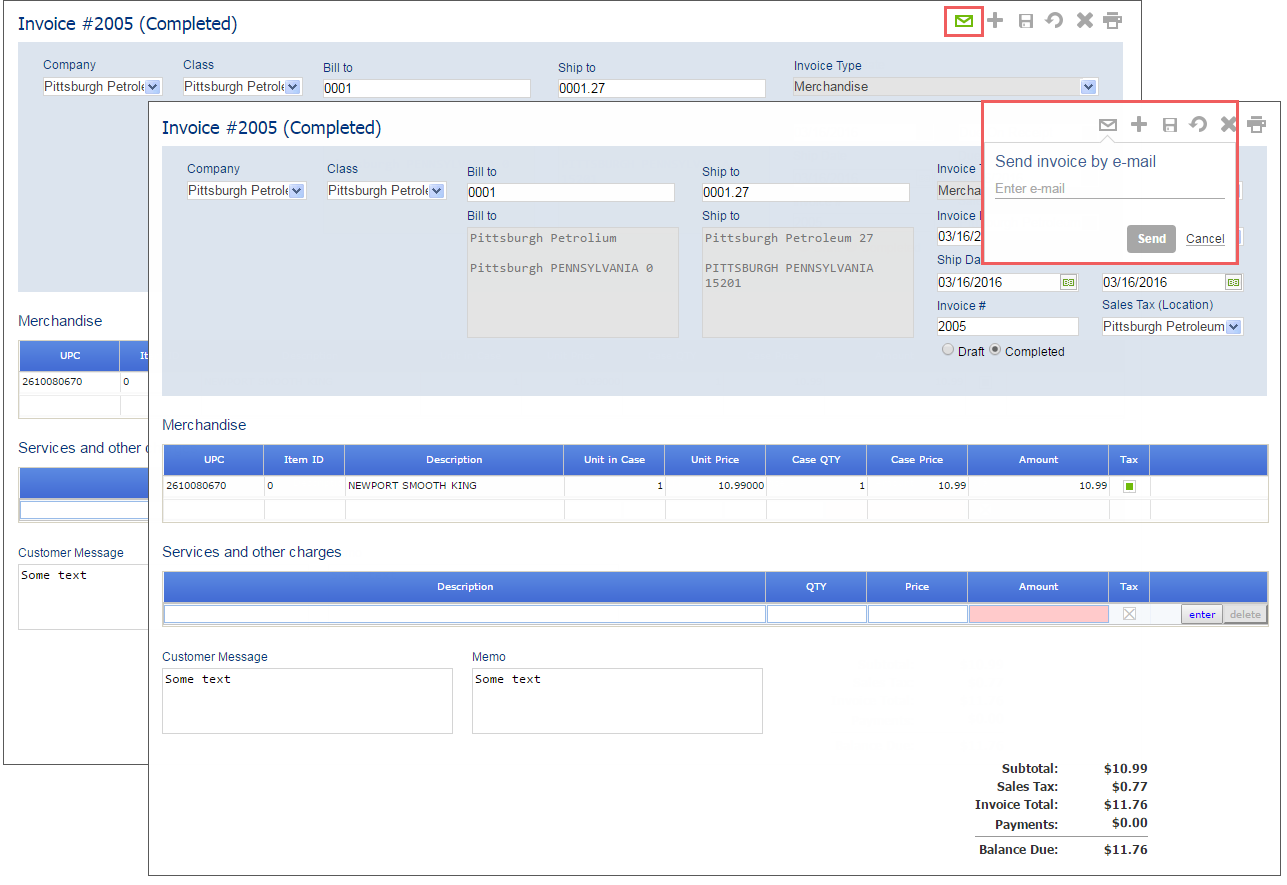Click the gray envelope icon above the e-mail popup

pos(1107,125)
